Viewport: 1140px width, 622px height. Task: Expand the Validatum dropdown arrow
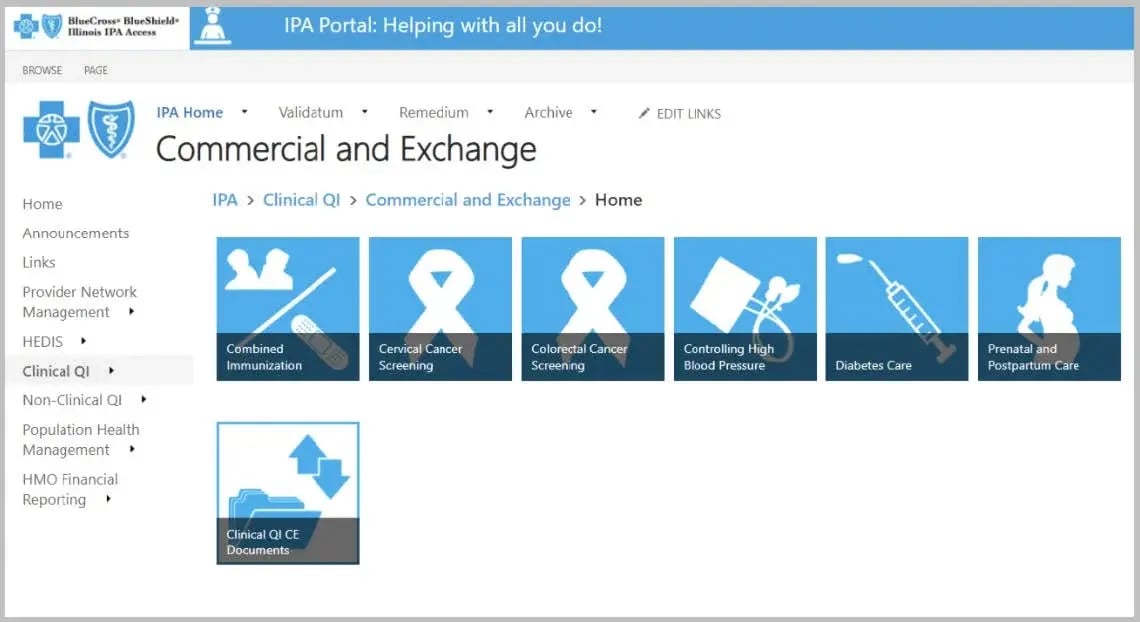tap(365, 112)
